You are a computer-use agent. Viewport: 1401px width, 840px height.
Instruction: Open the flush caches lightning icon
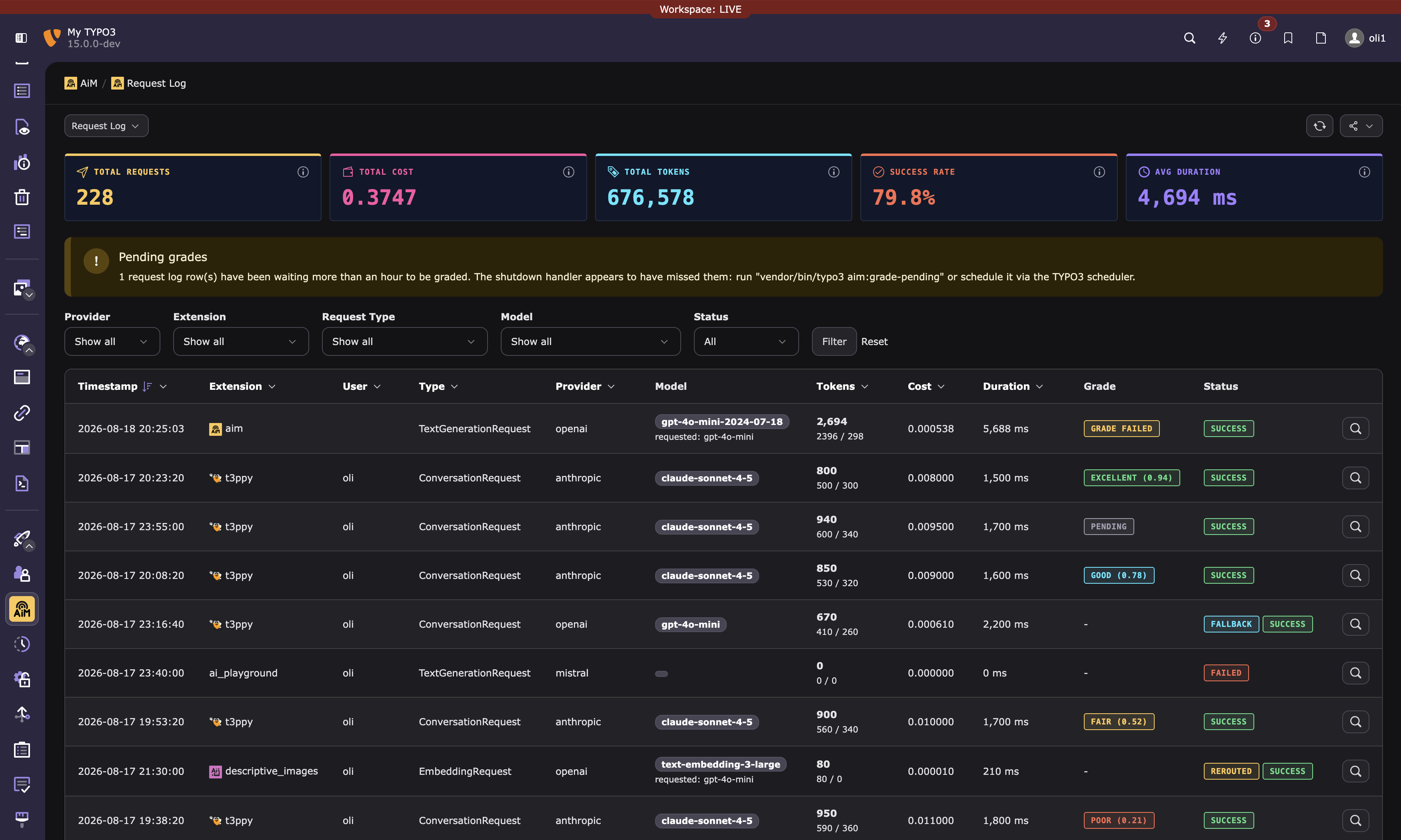(x=1222, y=38)
